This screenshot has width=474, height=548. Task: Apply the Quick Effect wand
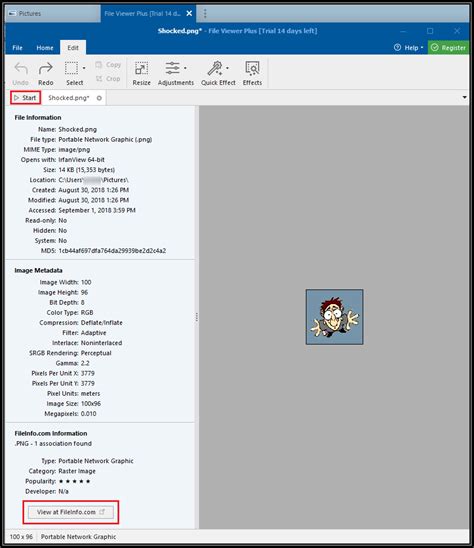tap(215, 68)
